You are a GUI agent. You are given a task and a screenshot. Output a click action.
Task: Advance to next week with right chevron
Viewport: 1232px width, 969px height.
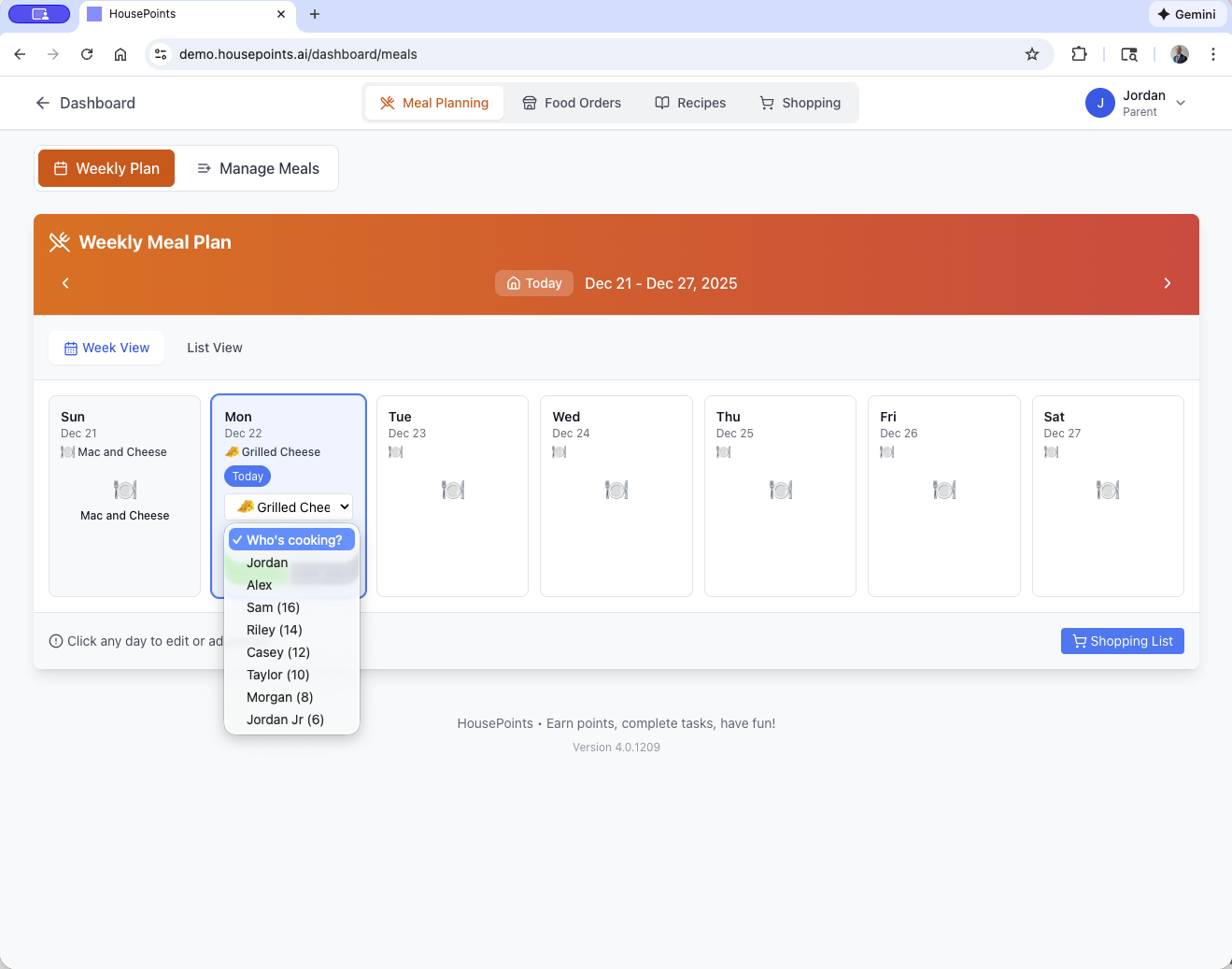point(1168,283)
